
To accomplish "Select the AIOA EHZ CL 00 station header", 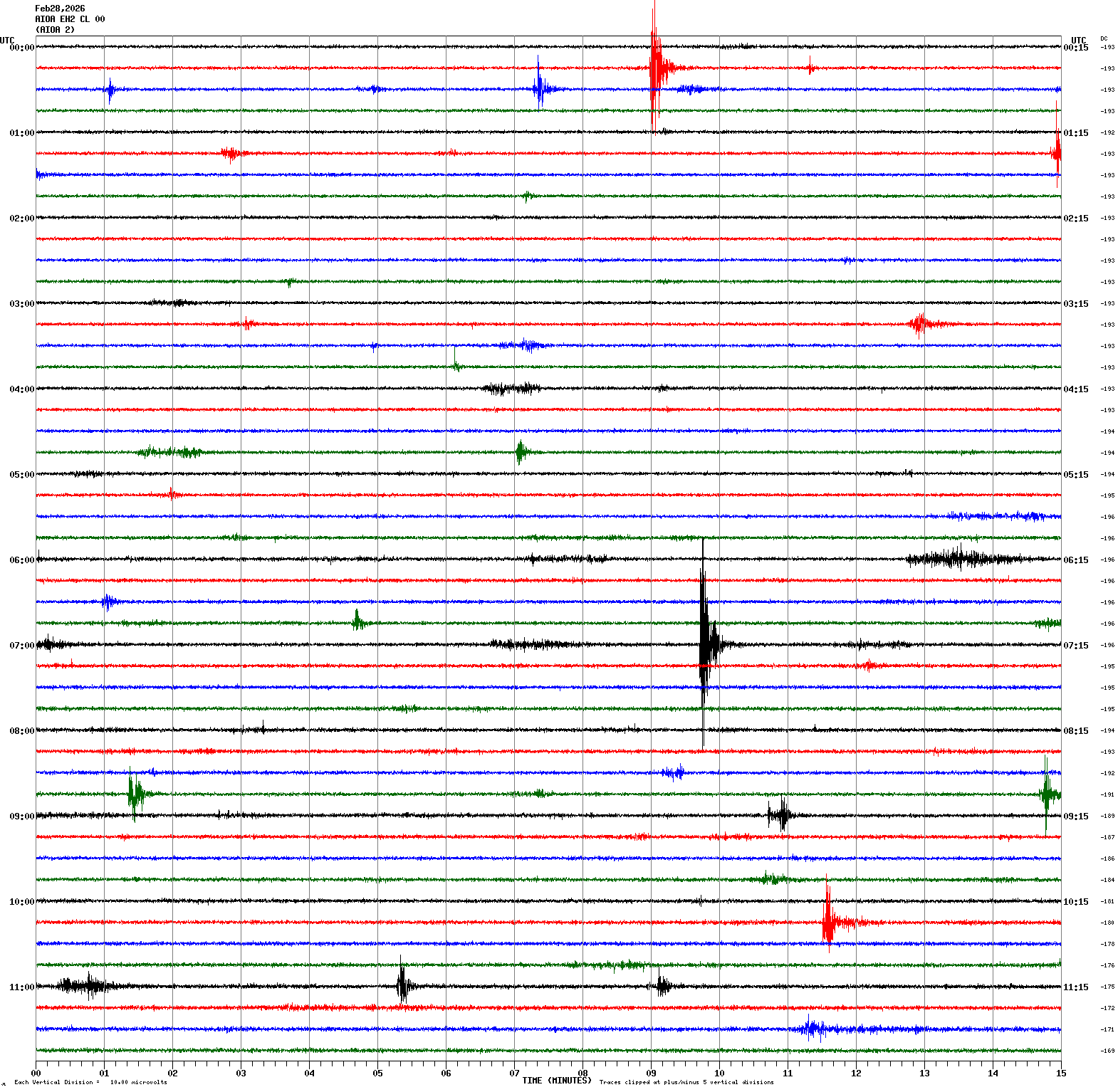I will [x=70, y=19].
